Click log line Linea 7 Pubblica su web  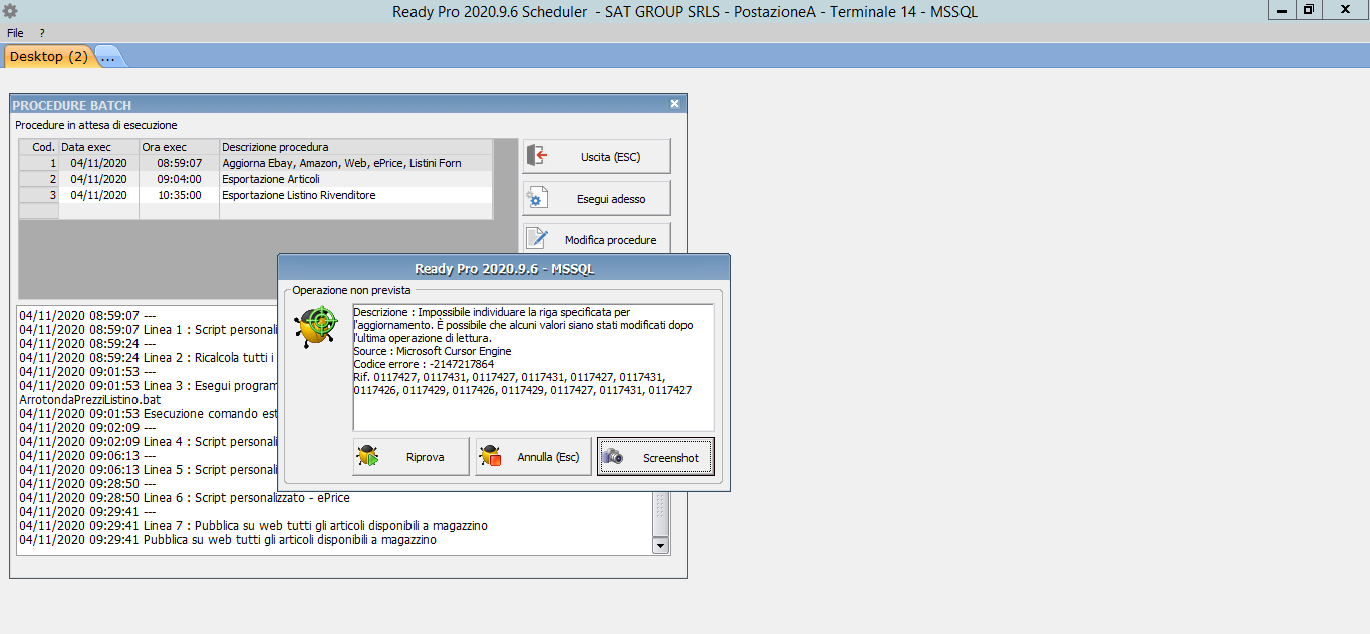point(253,525)
